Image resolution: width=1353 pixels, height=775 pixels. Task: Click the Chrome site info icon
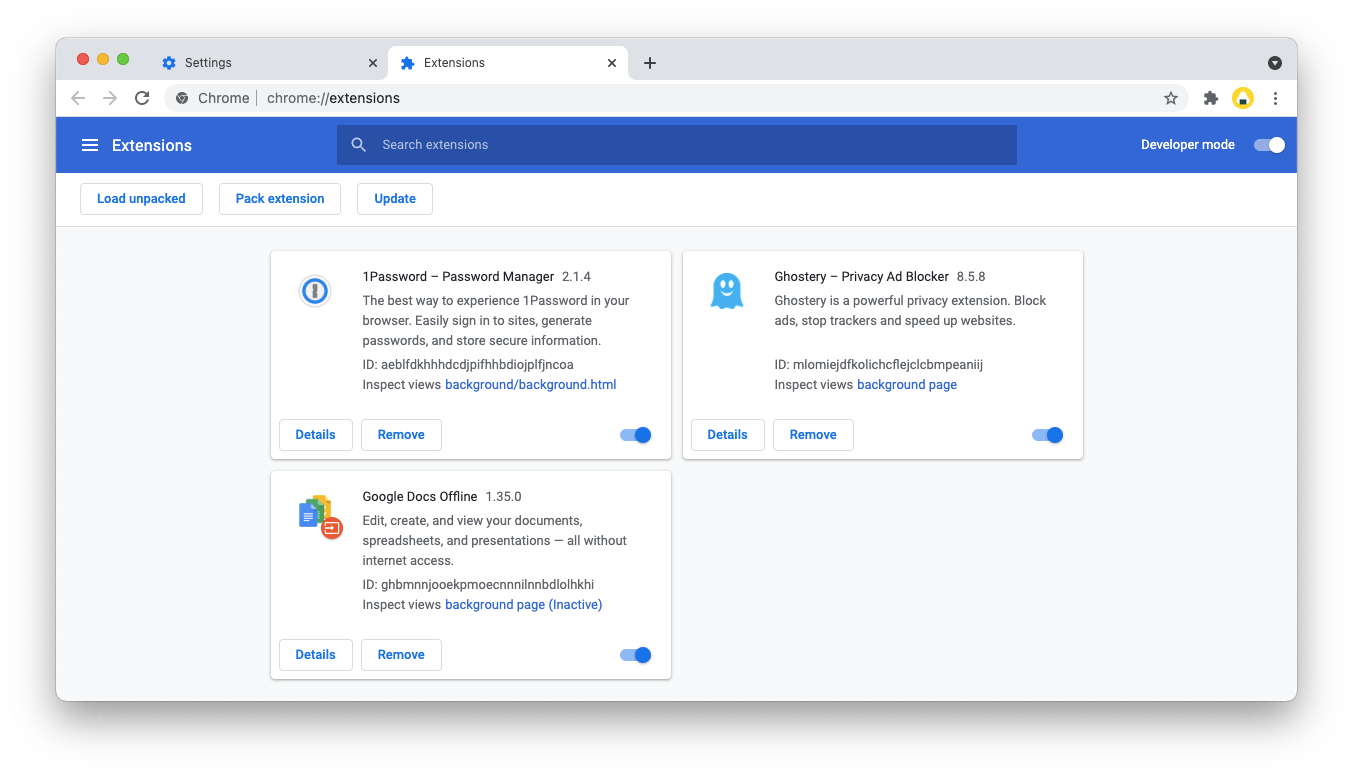182,98
